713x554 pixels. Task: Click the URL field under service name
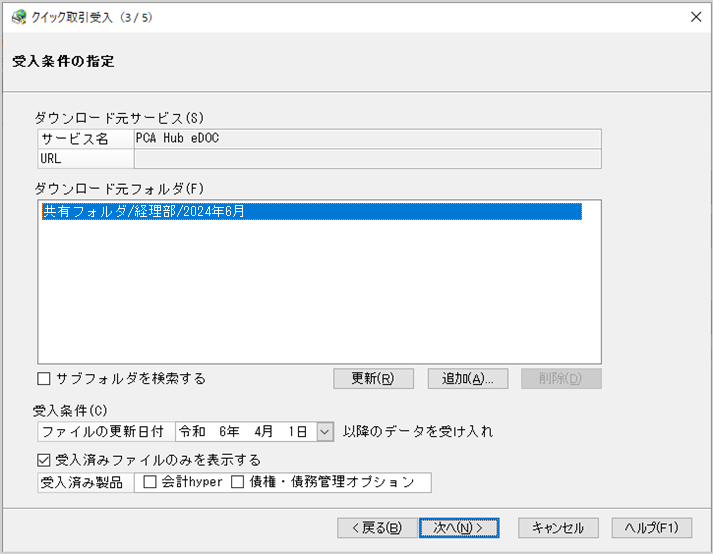(x=367, y=159)
